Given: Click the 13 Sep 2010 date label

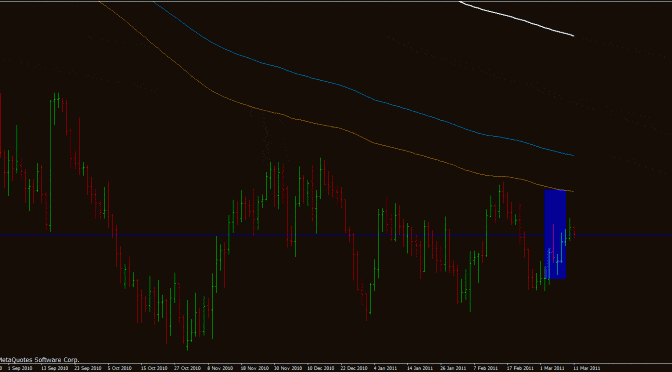Looking at the screenshot, I should point(54,368).
